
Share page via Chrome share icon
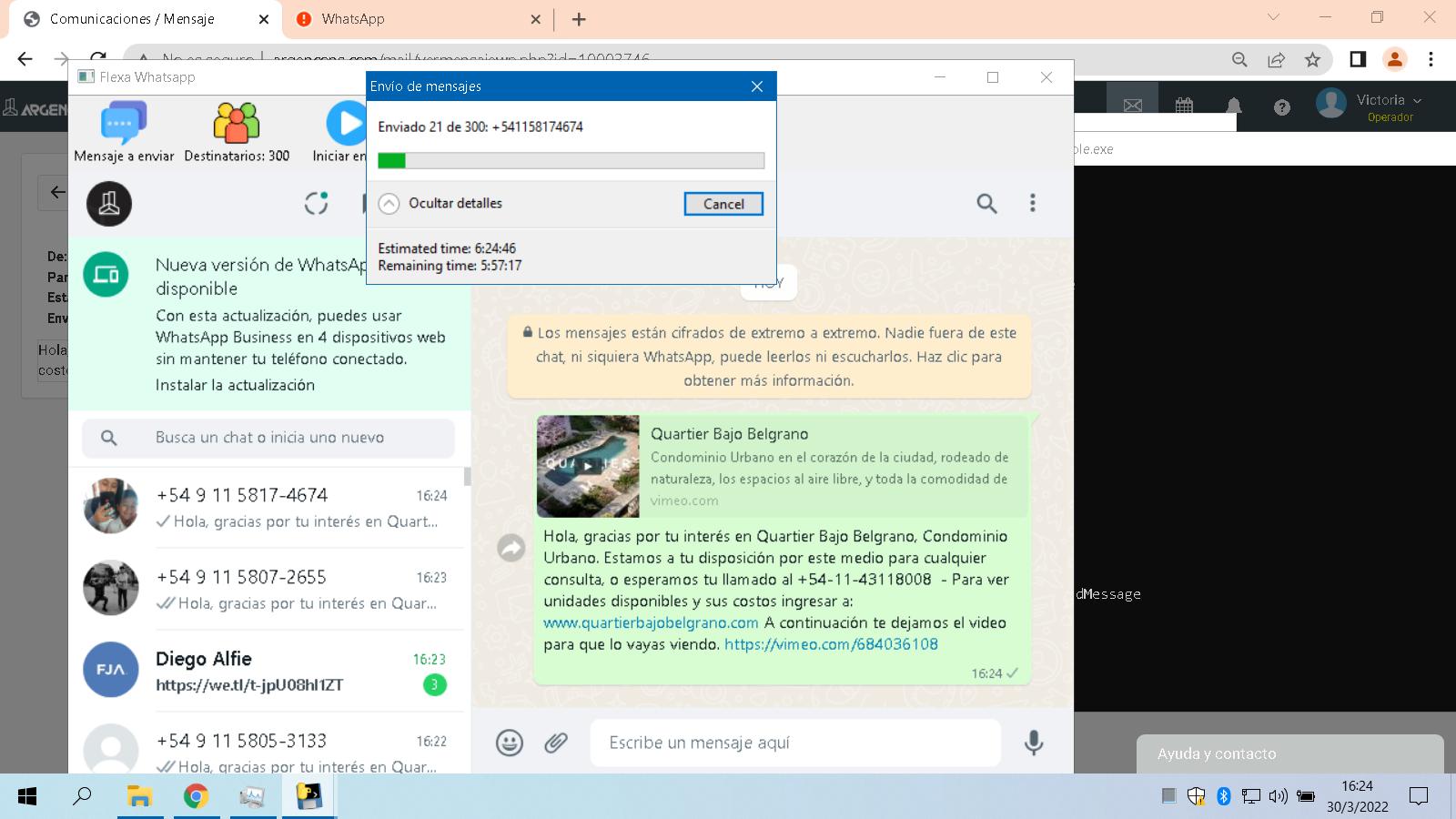[1276, 59]
